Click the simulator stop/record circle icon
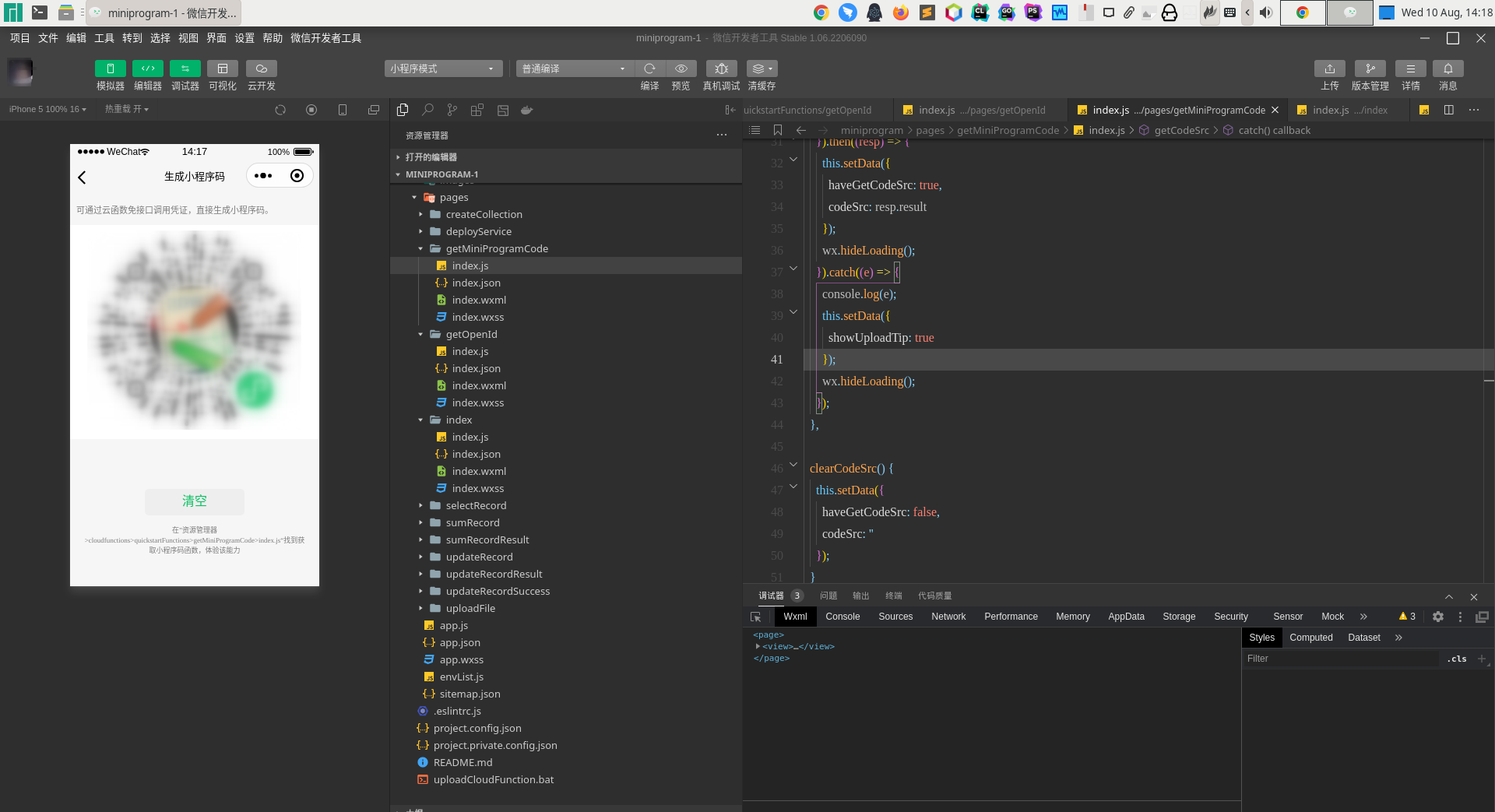This screenshot has width=1495, height=812. point(311,110)
